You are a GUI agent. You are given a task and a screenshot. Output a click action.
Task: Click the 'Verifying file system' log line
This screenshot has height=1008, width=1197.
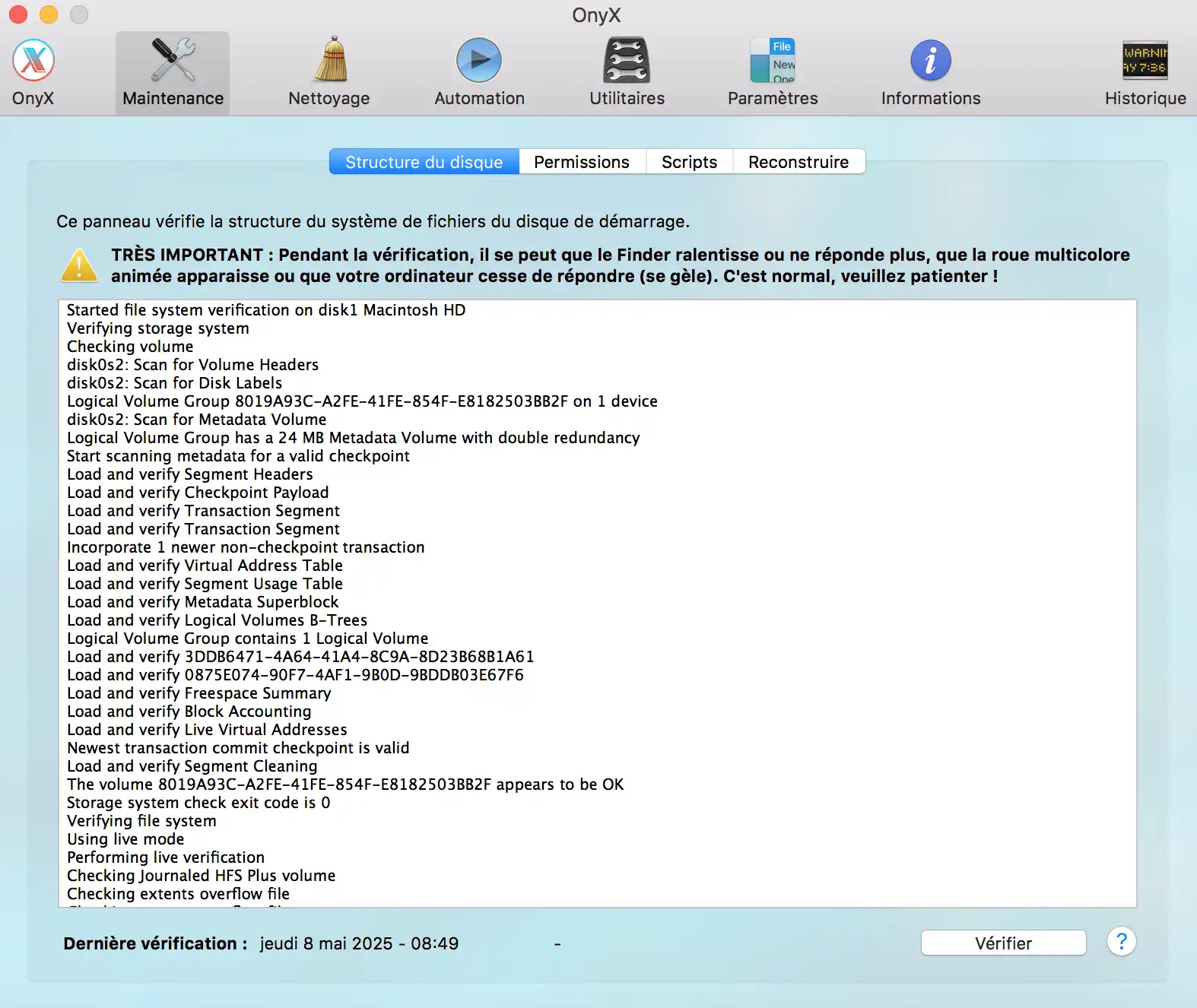coord(141,821)
